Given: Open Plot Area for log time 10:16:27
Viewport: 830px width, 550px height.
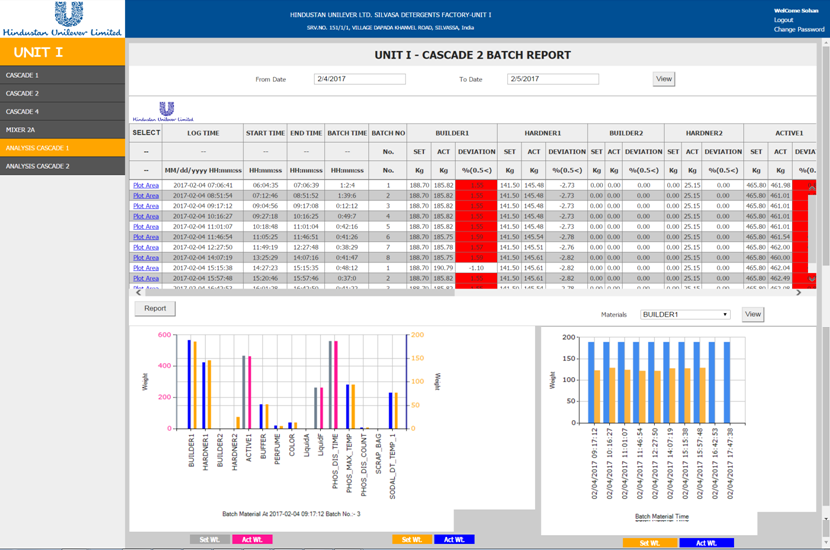Looking at the screenshot, I should (x=146, y=217).
